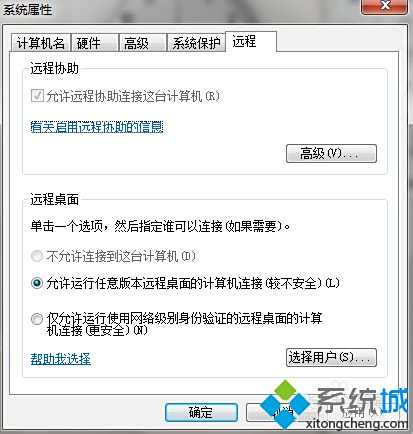Open the 帮助我选择 help link
Viewport: 413px width, 434px height.
pos(60,359)
